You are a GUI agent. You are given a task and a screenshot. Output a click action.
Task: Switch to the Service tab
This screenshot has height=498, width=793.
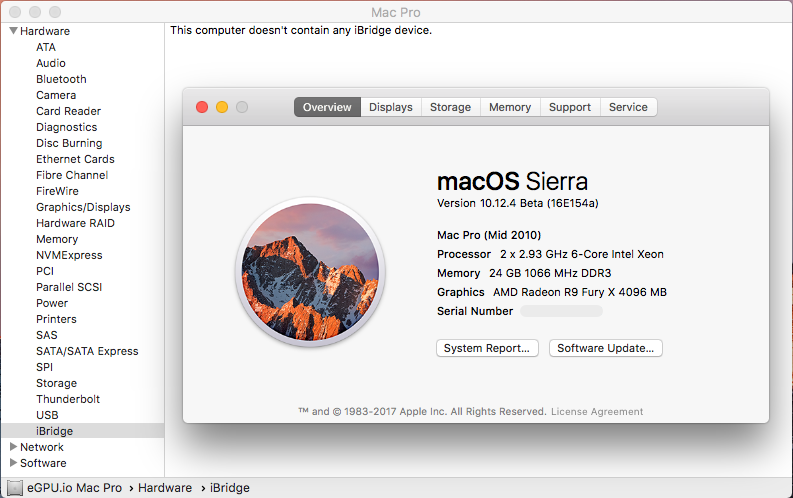coord(628,107)
